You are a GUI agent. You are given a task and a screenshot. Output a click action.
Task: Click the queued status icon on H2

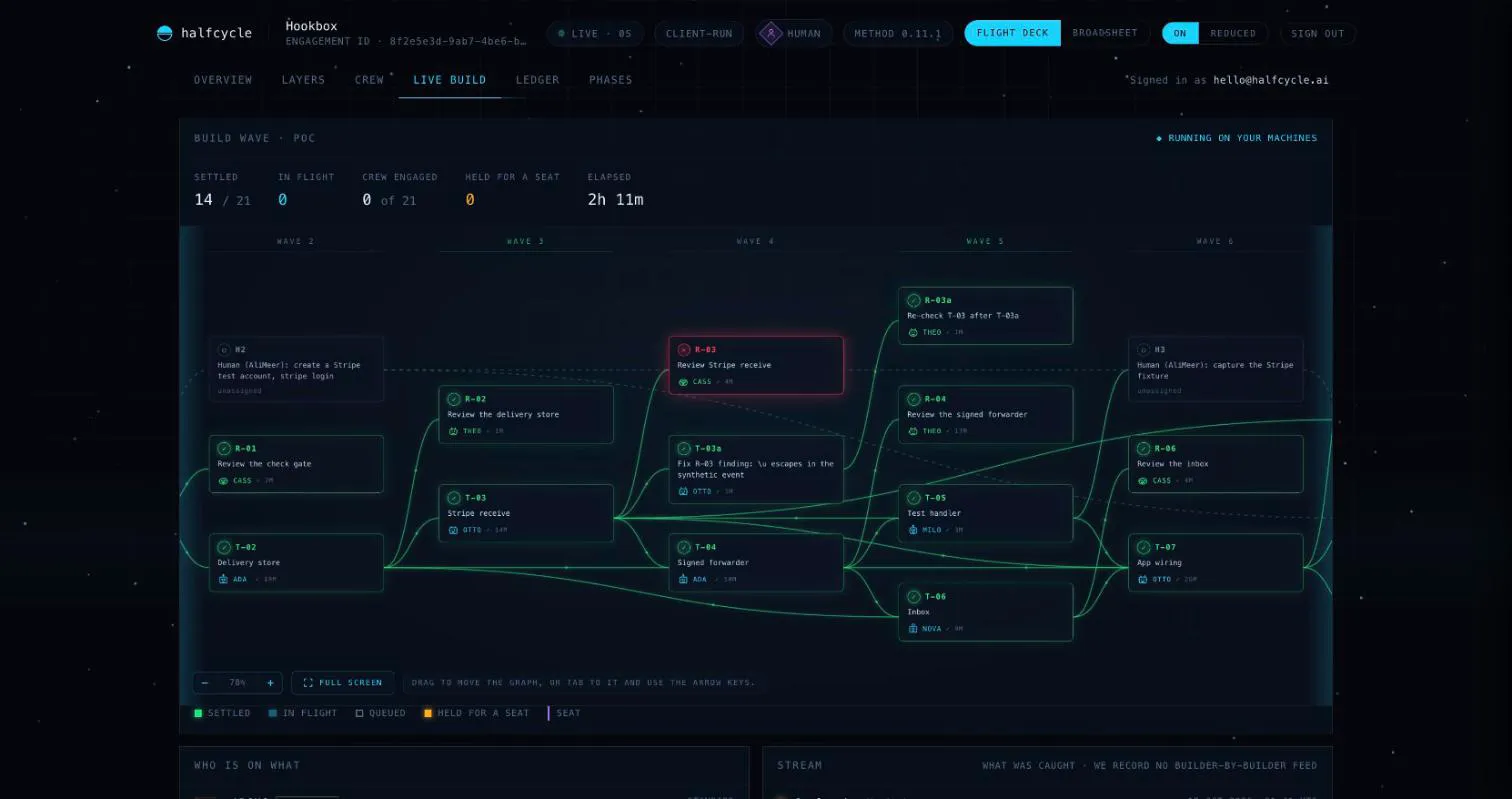point(224,350)
